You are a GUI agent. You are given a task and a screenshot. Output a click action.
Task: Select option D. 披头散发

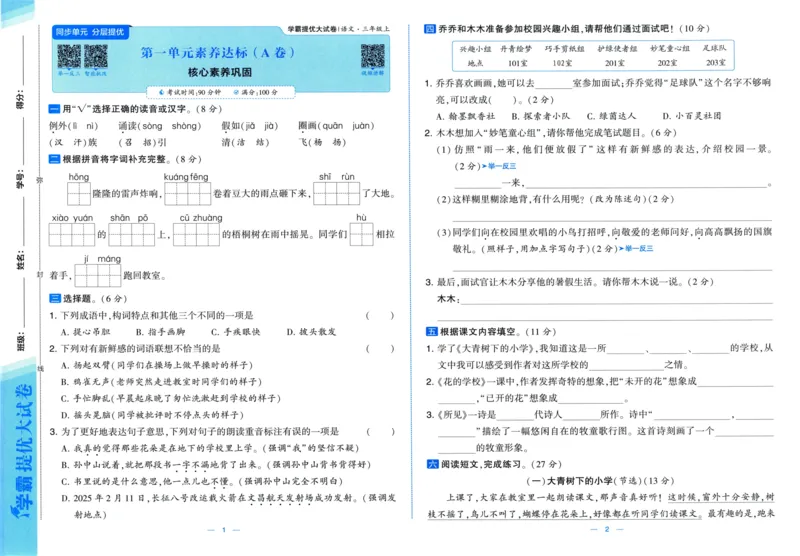click(x=311, y=332)
